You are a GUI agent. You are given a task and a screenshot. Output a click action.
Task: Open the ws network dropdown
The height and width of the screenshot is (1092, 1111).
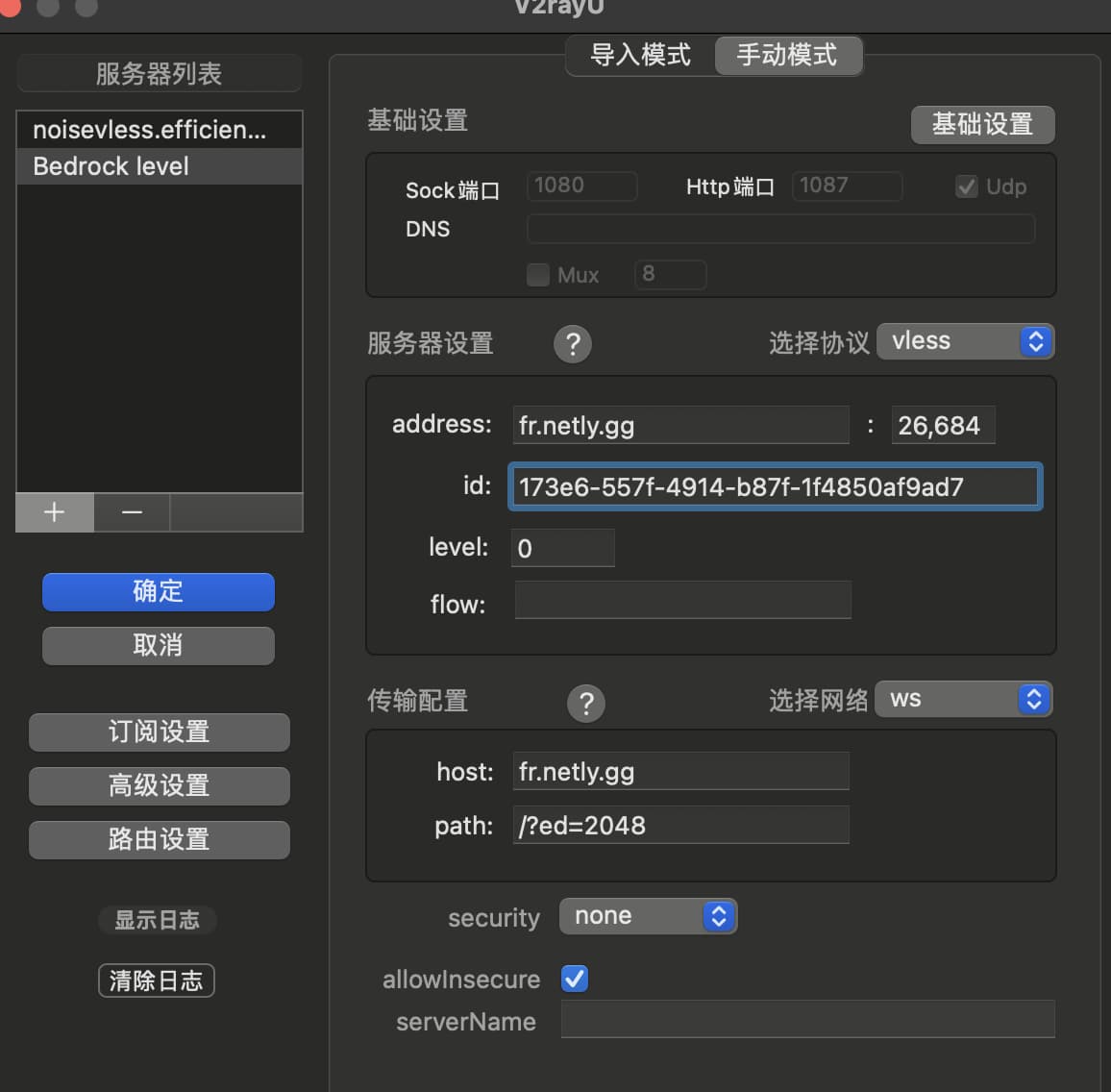click(964, 699)
